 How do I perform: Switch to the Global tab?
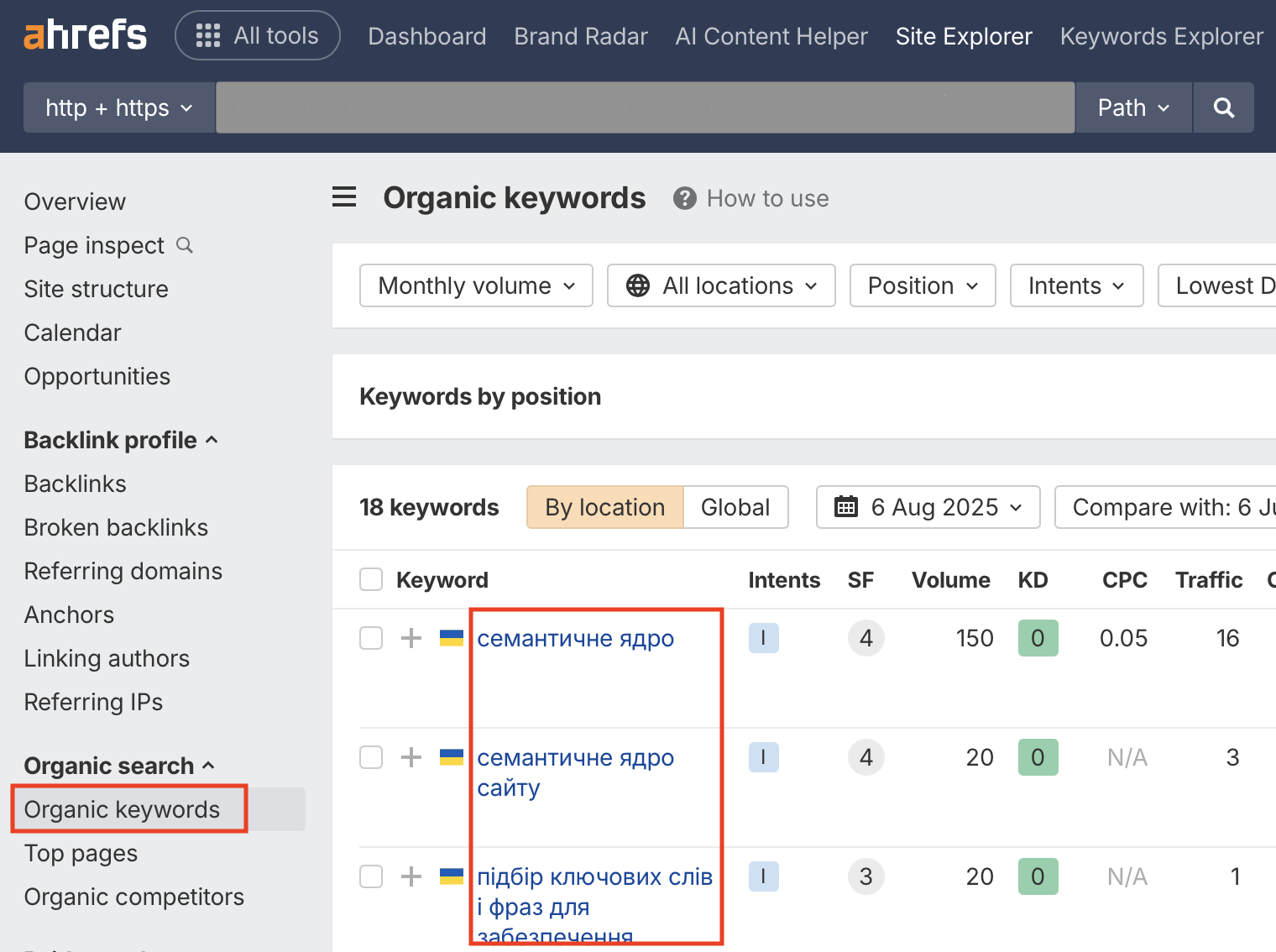pyautogui.click(x=735, y=507)
